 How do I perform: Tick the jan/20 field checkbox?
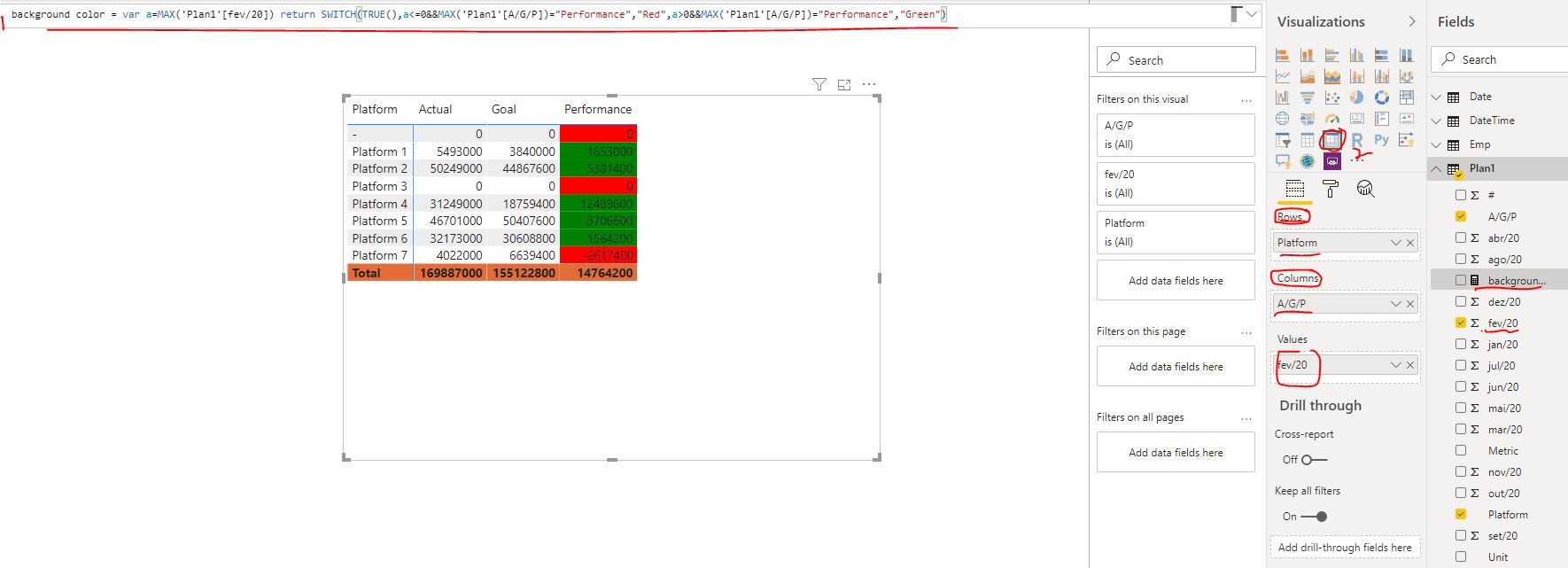pos(1461,344)
